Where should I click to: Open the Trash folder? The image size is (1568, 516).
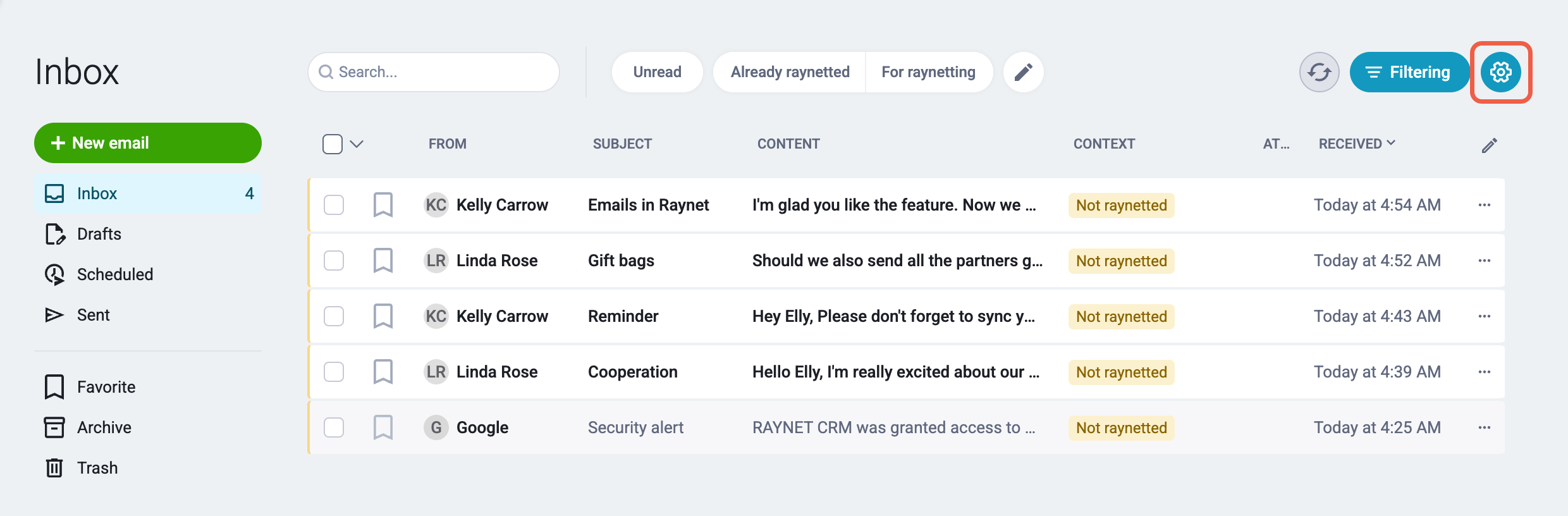click(148, 468)
